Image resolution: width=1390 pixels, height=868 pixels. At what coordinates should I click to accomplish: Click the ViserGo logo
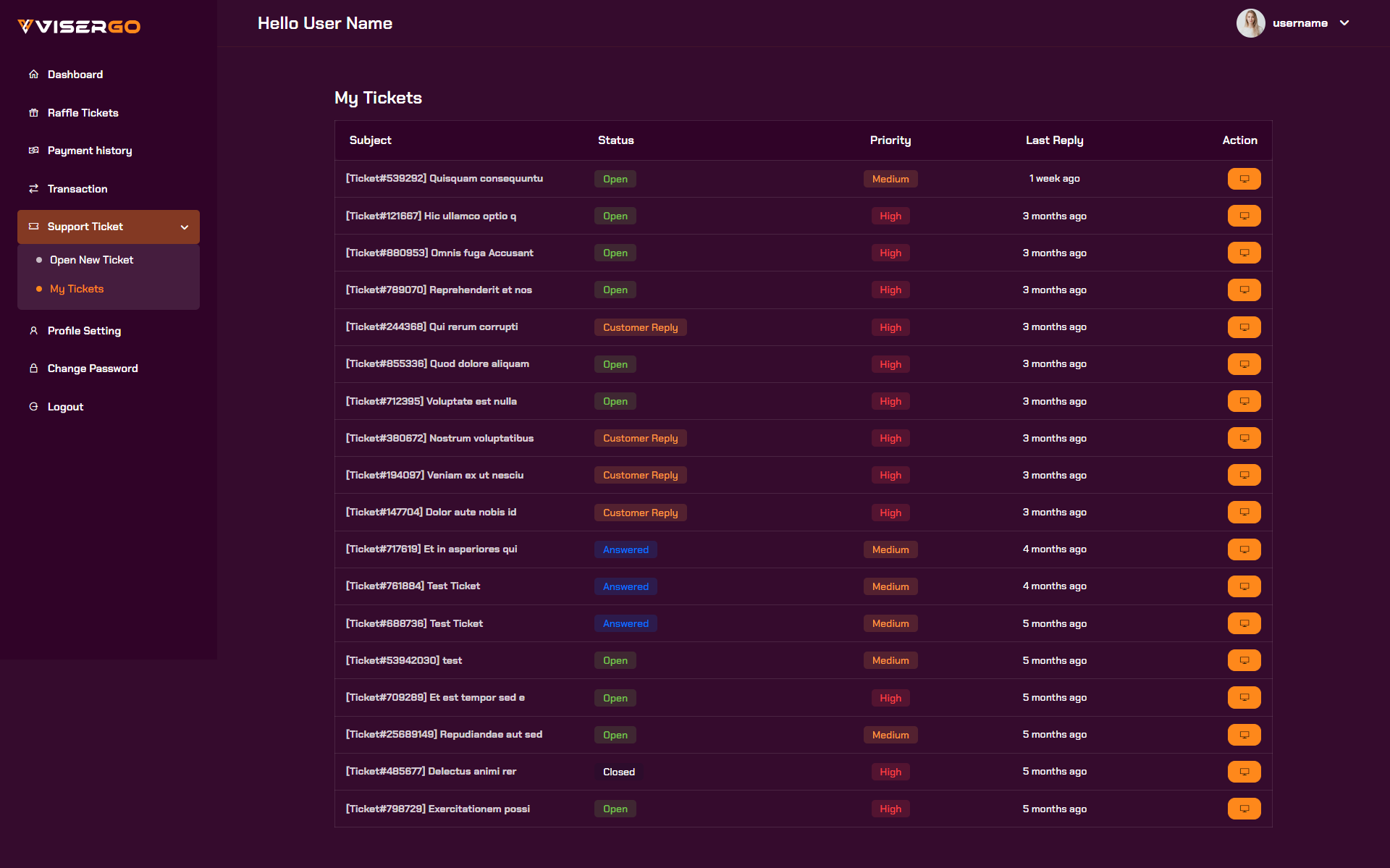79,27
